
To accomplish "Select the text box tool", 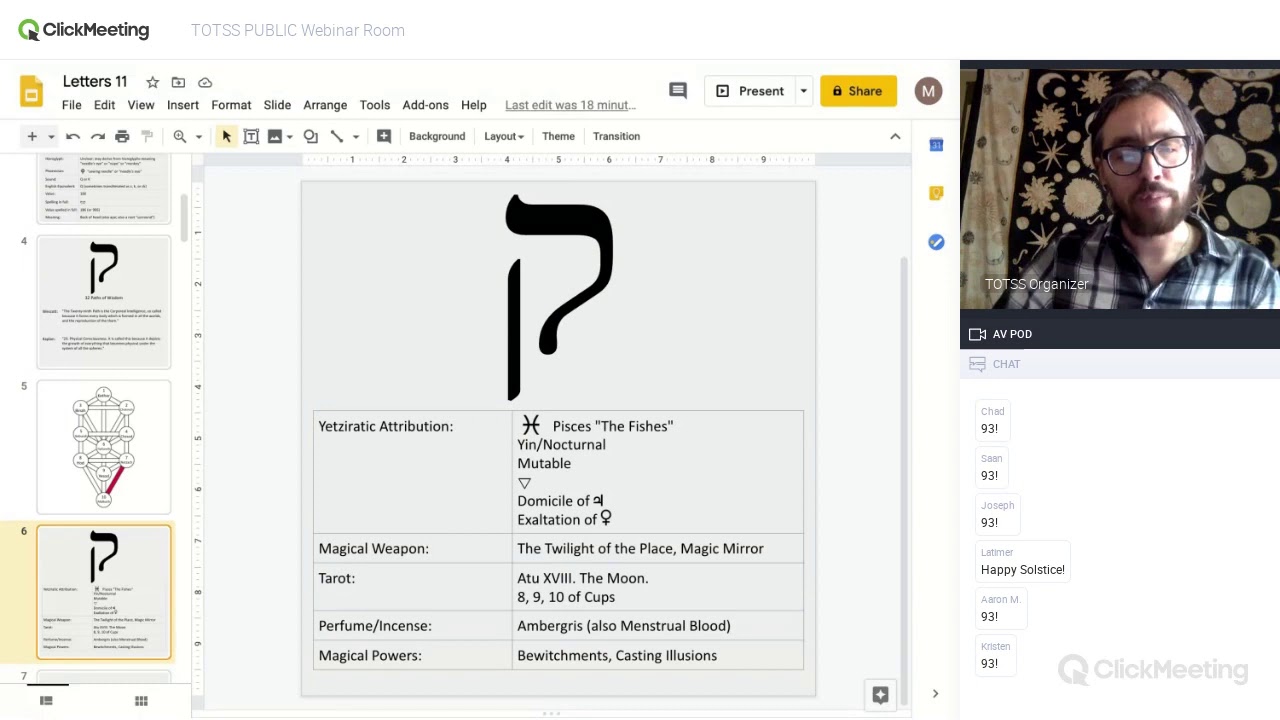I will coord(251,136).
